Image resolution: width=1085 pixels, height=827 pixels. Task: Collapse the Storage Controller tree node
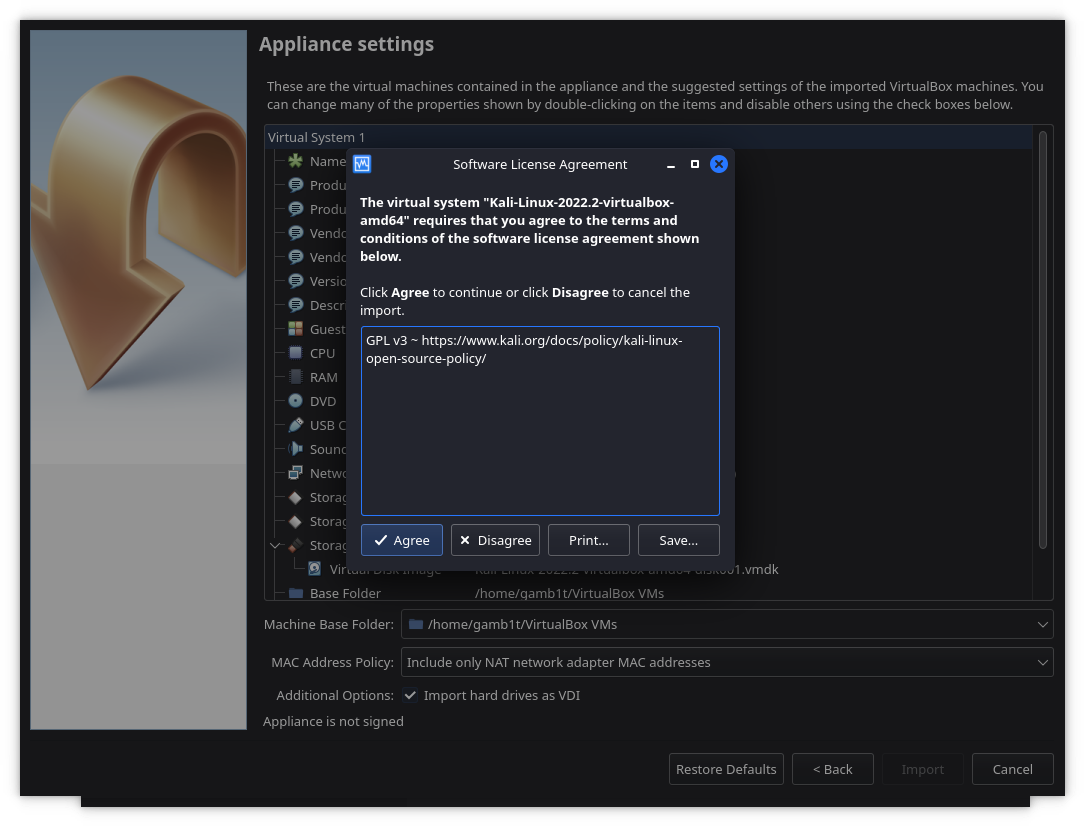275,546
